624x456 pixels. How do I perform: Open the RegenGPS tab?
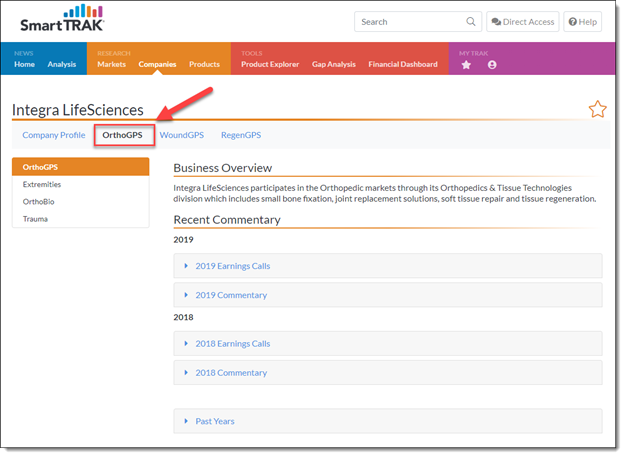tap(241, 135)
